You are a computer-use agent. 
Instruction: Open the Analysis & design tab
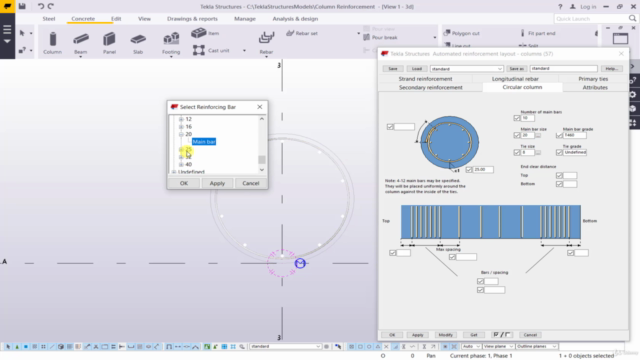tap(295, 19)
